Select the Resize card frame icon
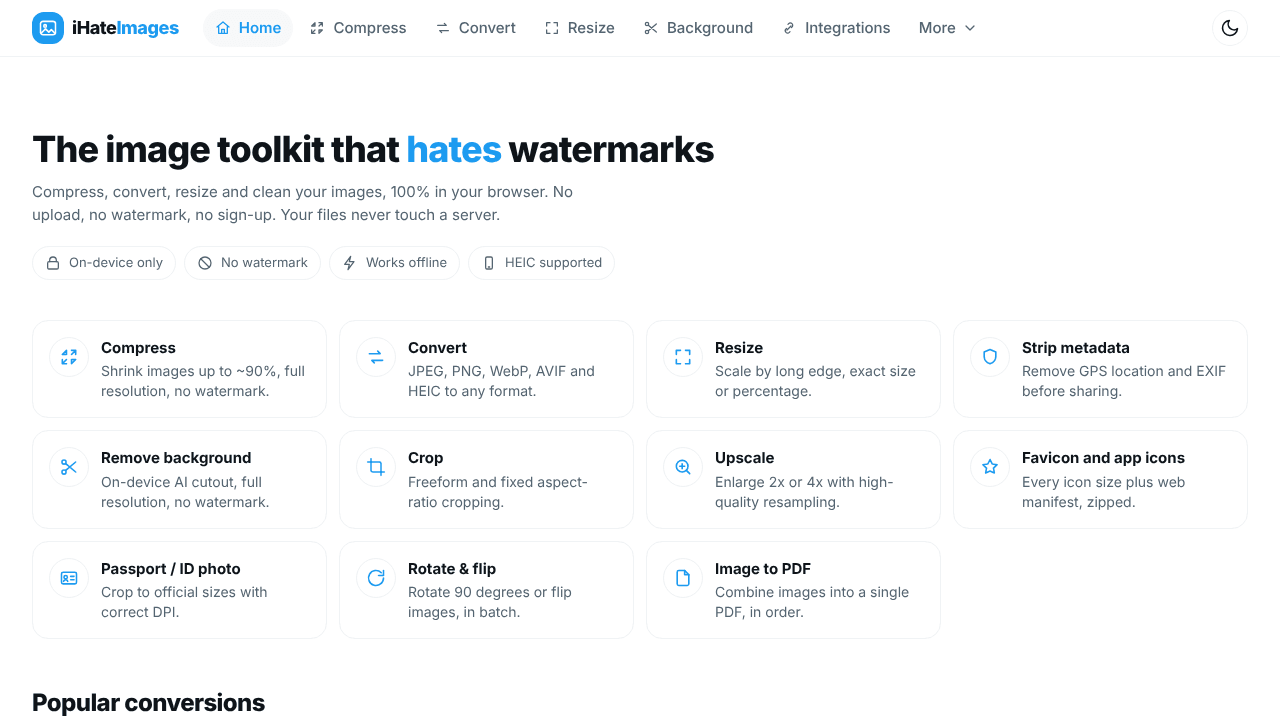This screenshot has height=720, width=1280. [x=683, y=357]
